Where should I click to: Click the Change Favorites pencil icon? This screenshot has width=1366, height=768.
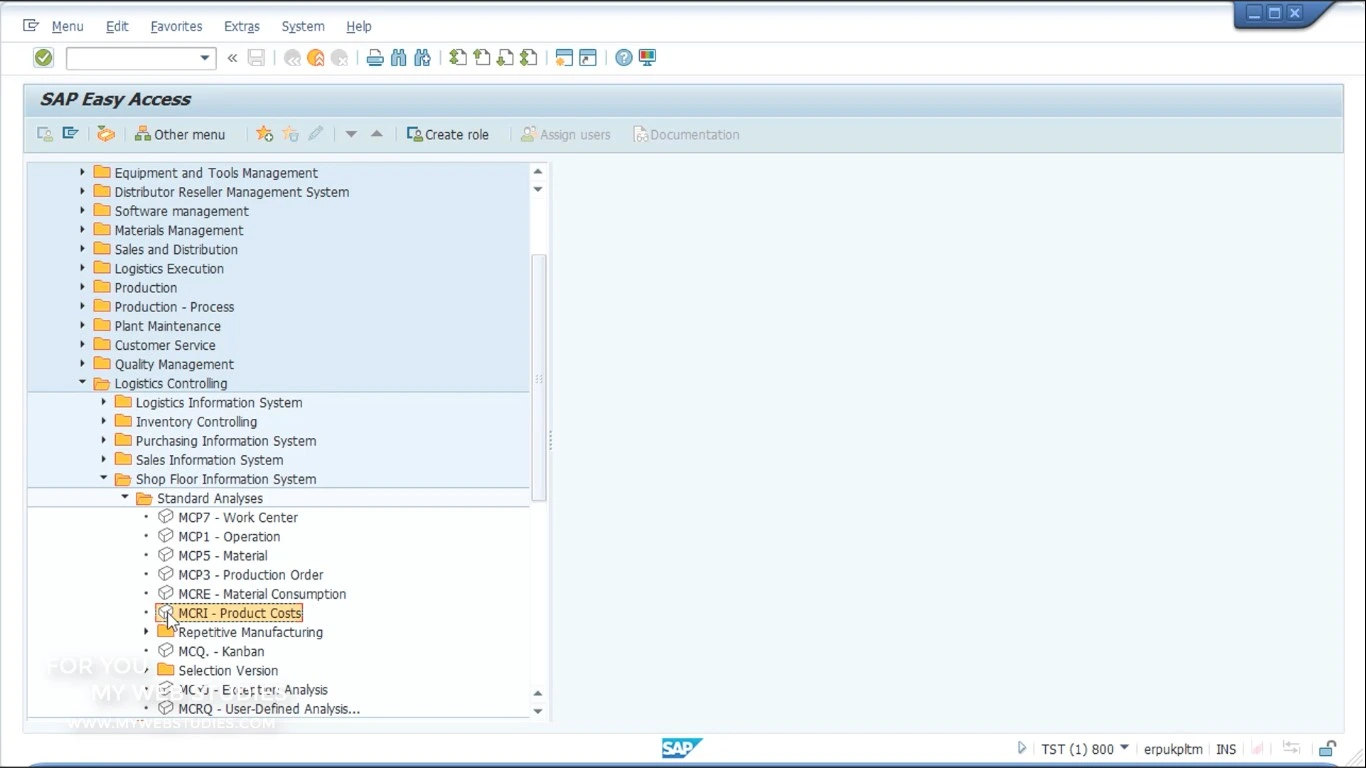(x=316, y=134)
